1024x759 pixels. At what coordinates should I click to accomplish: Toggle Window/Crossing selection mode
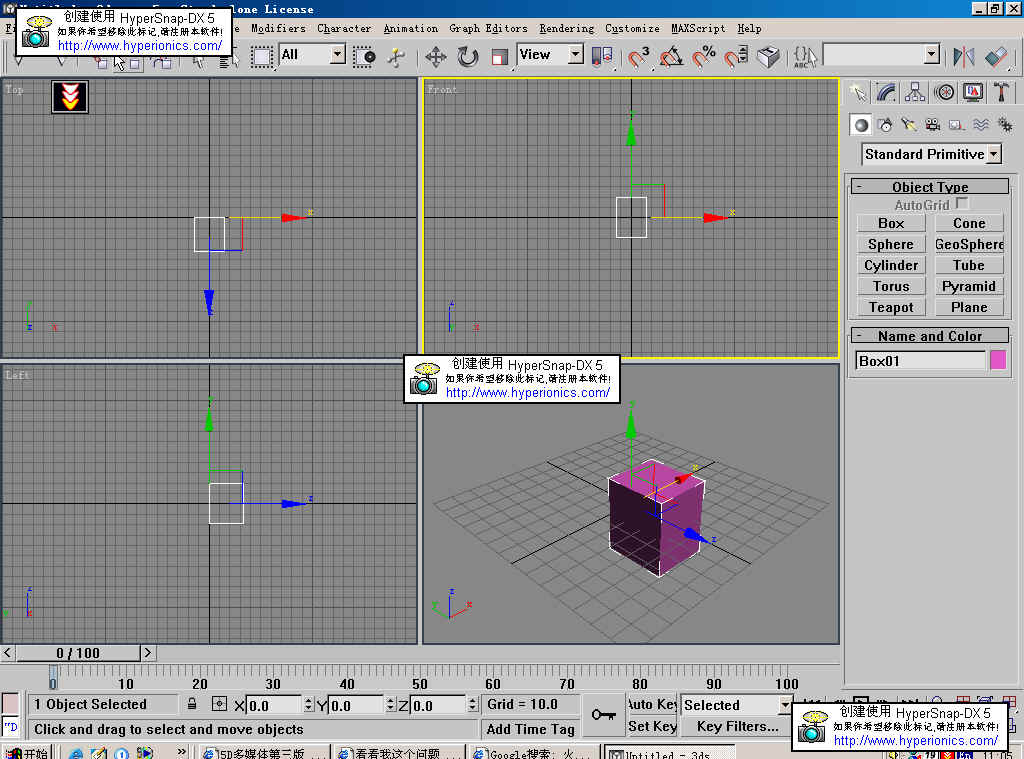[x=364, y=57]
